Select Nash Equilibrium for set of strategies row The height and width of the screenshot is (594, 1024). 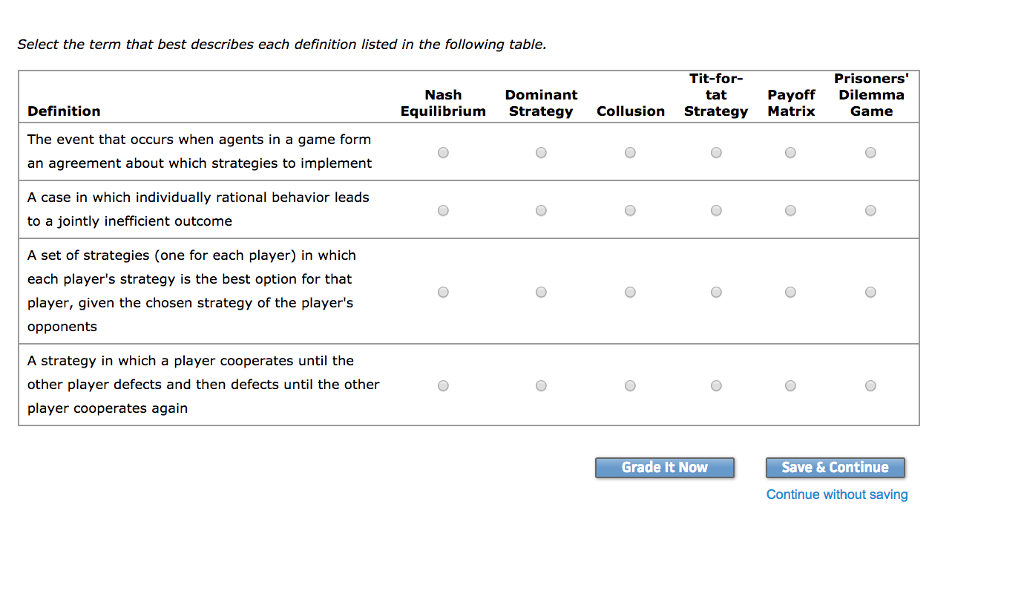pos(443,292)
